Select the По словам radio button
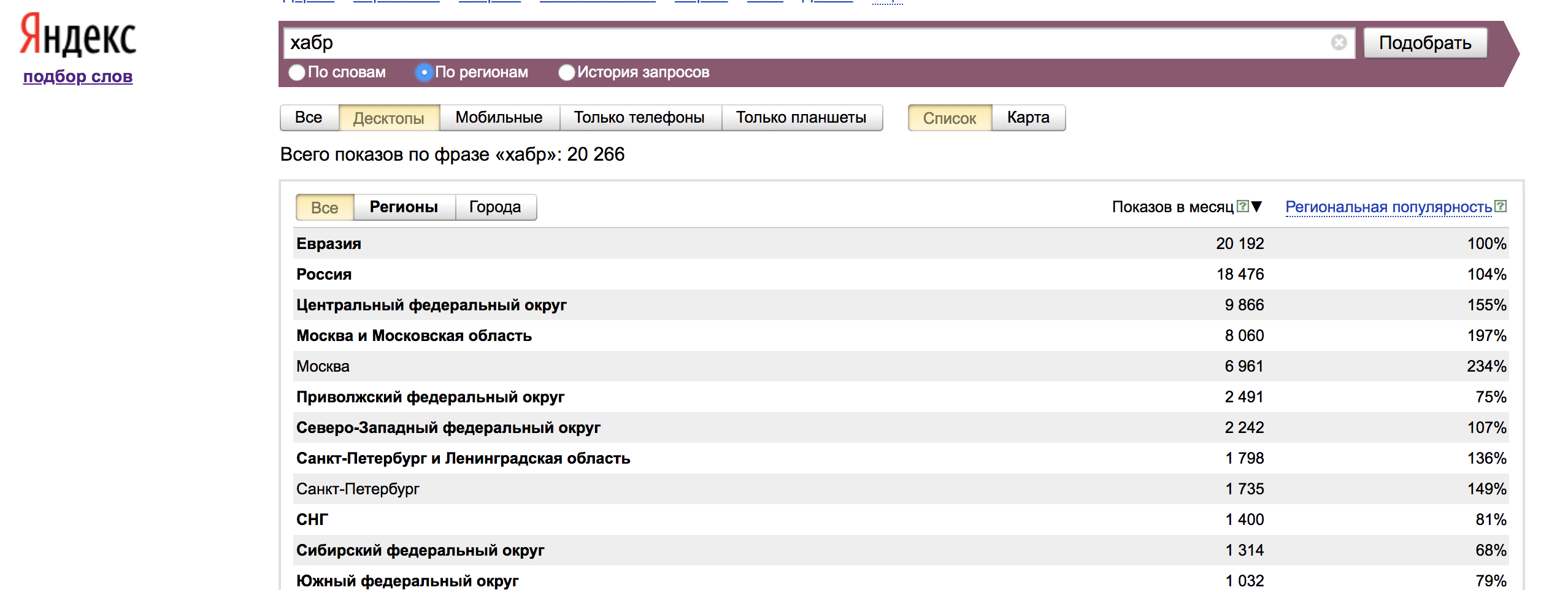The width and height of the screenshot is (1568, 590). [297, 72]
